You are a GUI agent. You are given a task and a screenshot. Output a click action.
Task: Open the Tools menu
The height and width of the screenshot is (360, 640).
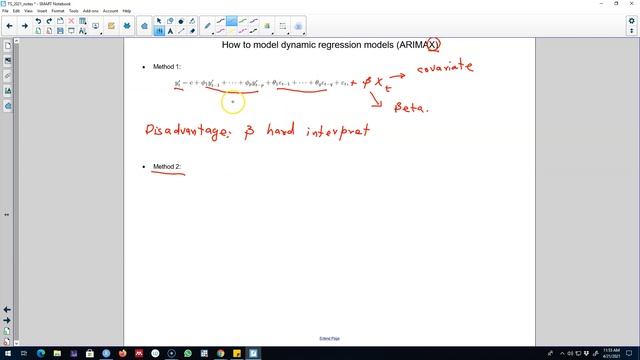[73, 11]
